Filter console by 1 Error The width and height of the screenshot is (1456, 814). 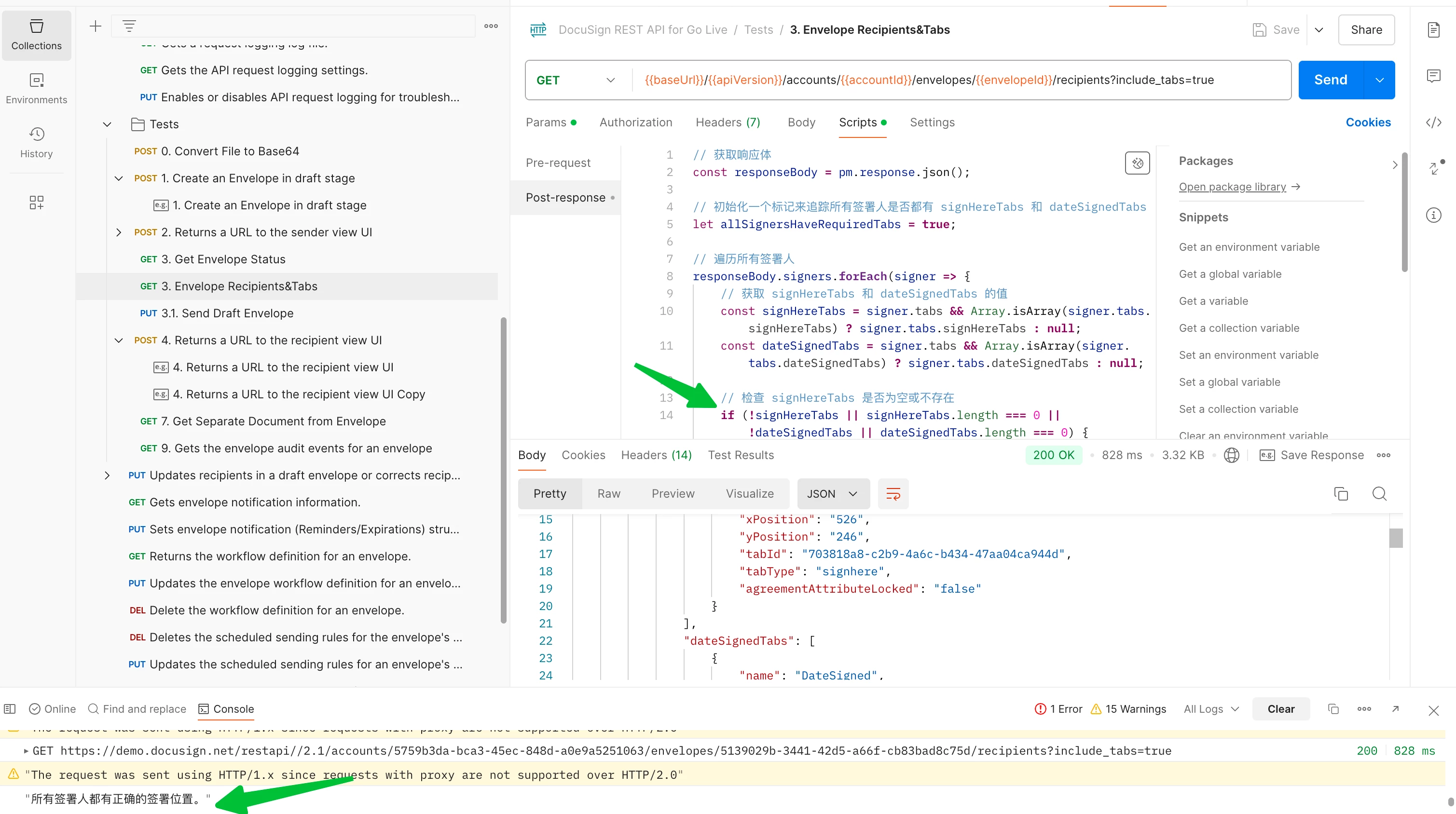pos(1058,709)
